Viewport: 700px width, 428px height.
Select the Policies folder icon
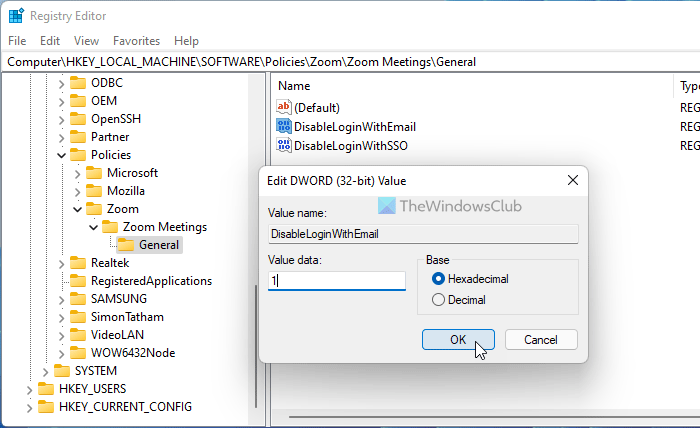coord(78,155)
